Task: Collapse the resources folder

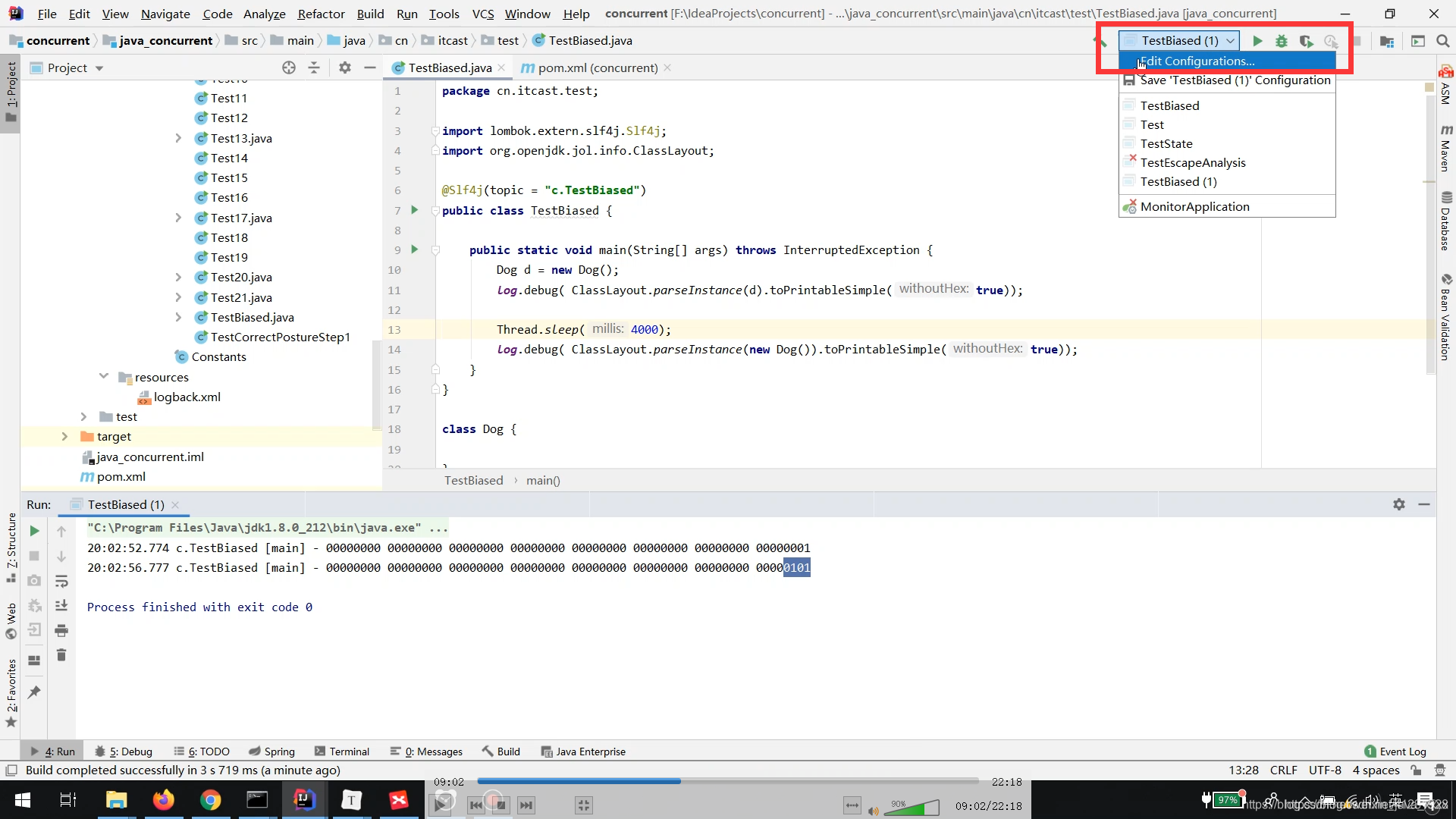Action: pyautogui.click(x=104, y=377)
